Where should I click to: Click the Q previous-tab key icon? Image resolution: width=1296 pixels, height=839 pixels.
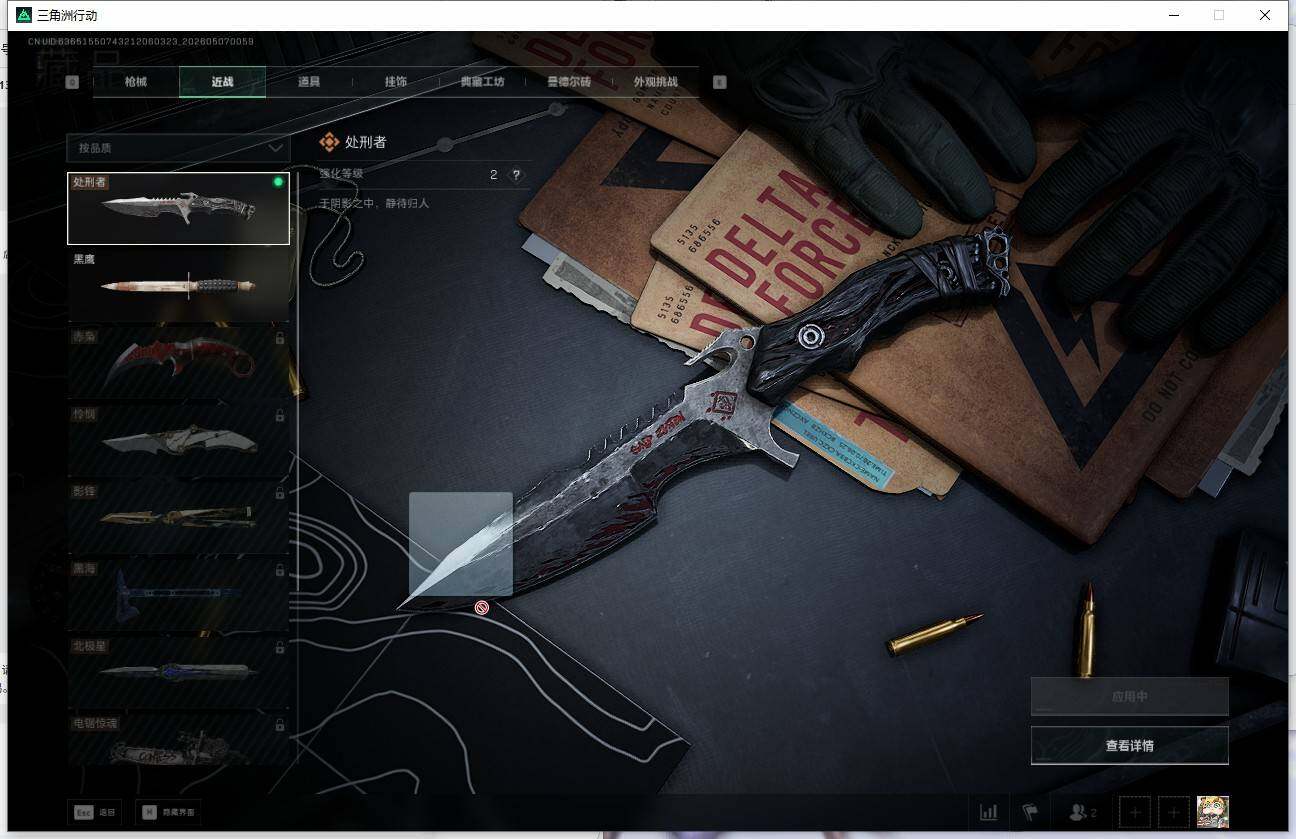(72, 82)
